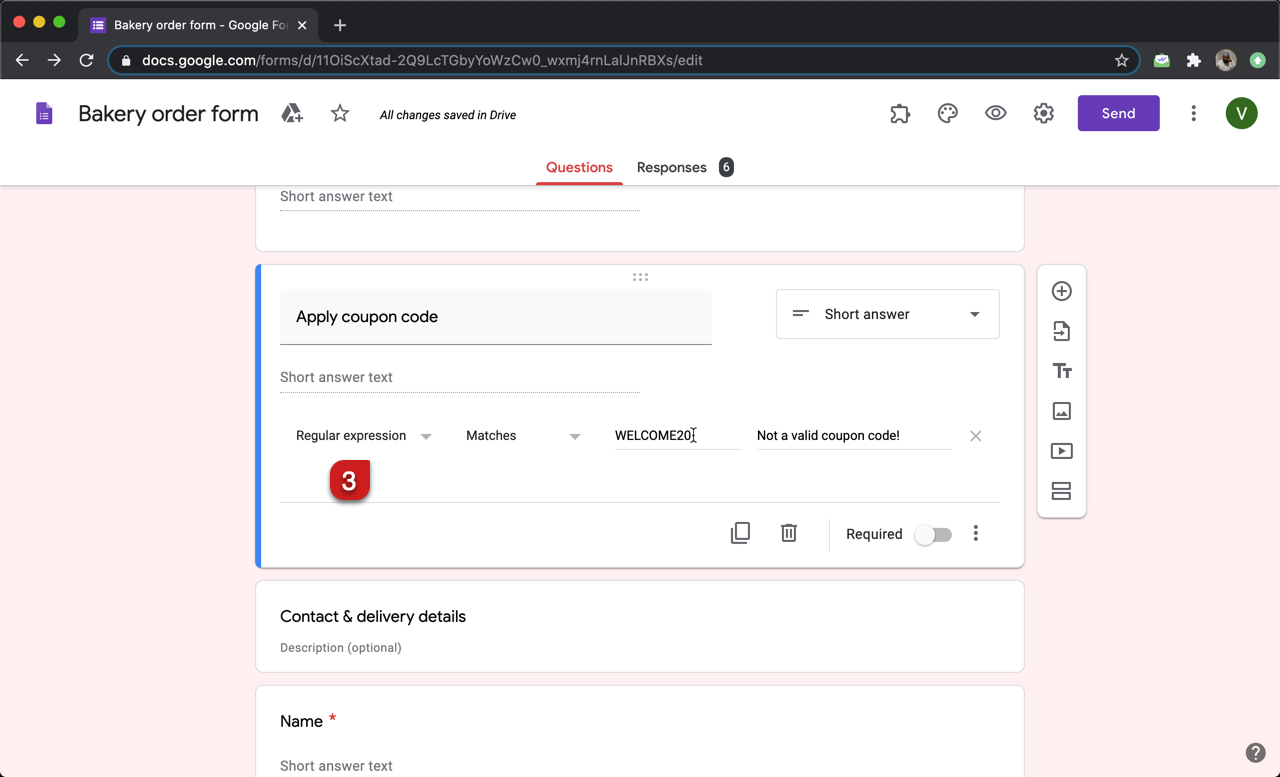The width and height of the screenshot is (1280, 777).
Task: Switch to the Responses tab
Action: point(672,167)
